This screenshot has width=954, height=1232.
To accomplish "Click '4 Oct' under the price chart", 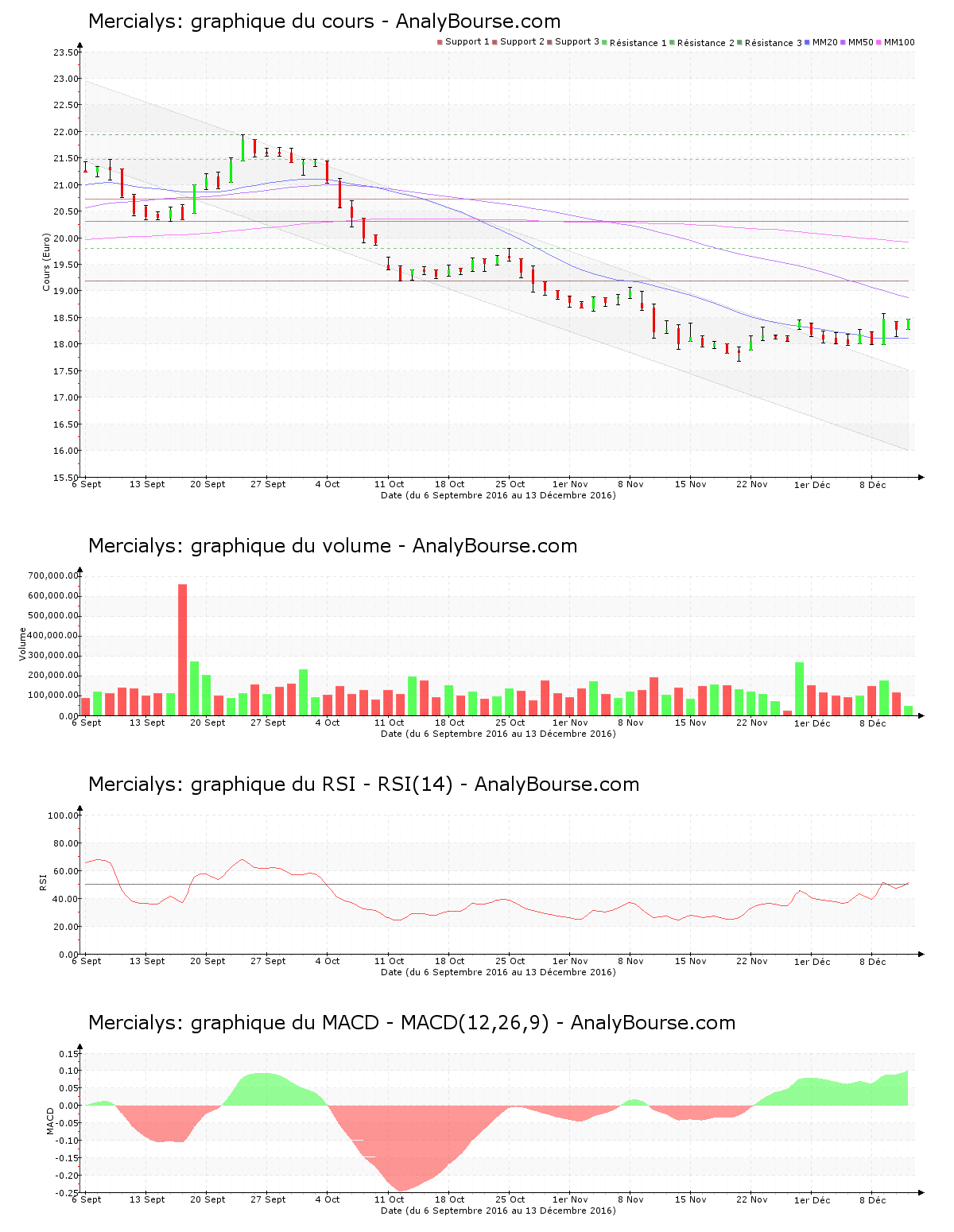I will (x=328, y=484).
